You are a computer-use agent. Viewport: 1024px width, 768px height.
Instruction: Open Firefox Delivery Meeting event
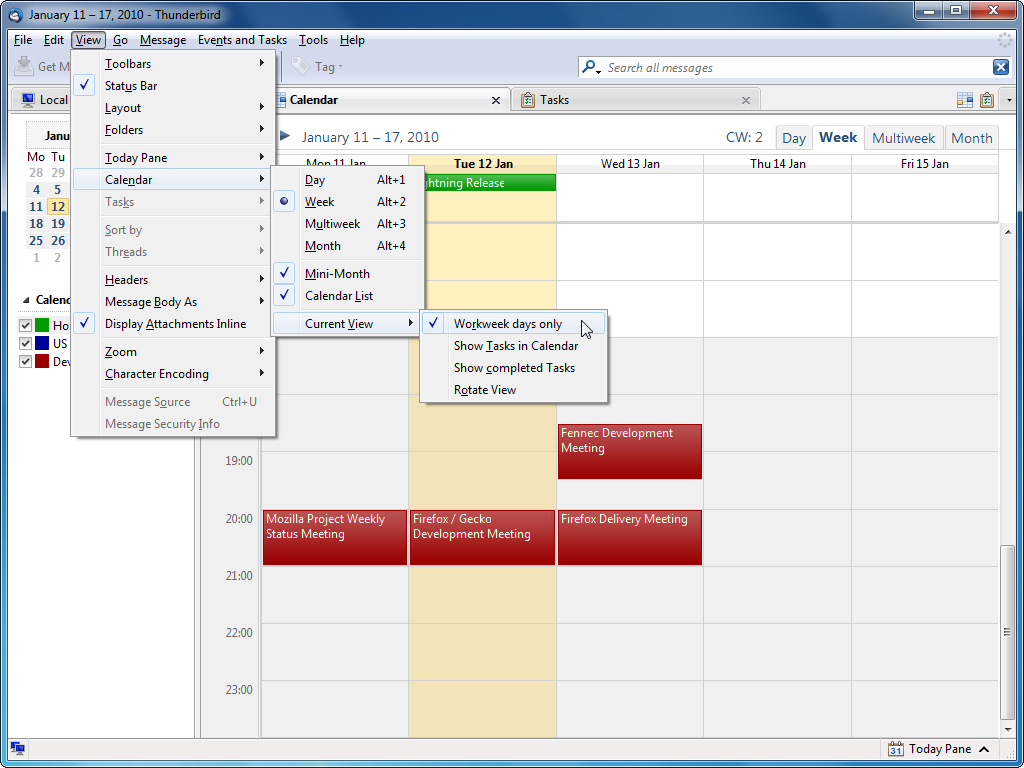point(630,537)
